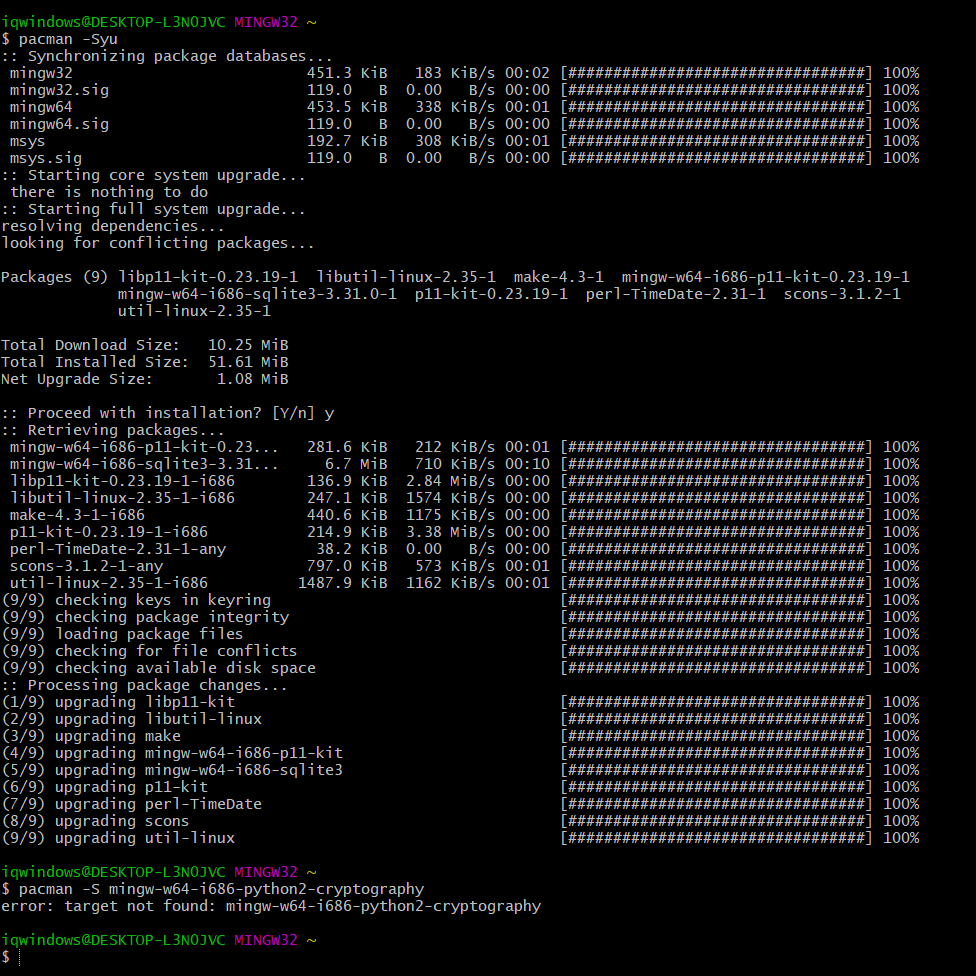The height and width of the screenshot is (976, 976).
Task: Click the '453.5 KiB' size of mingw64
Action: point(347,107)
